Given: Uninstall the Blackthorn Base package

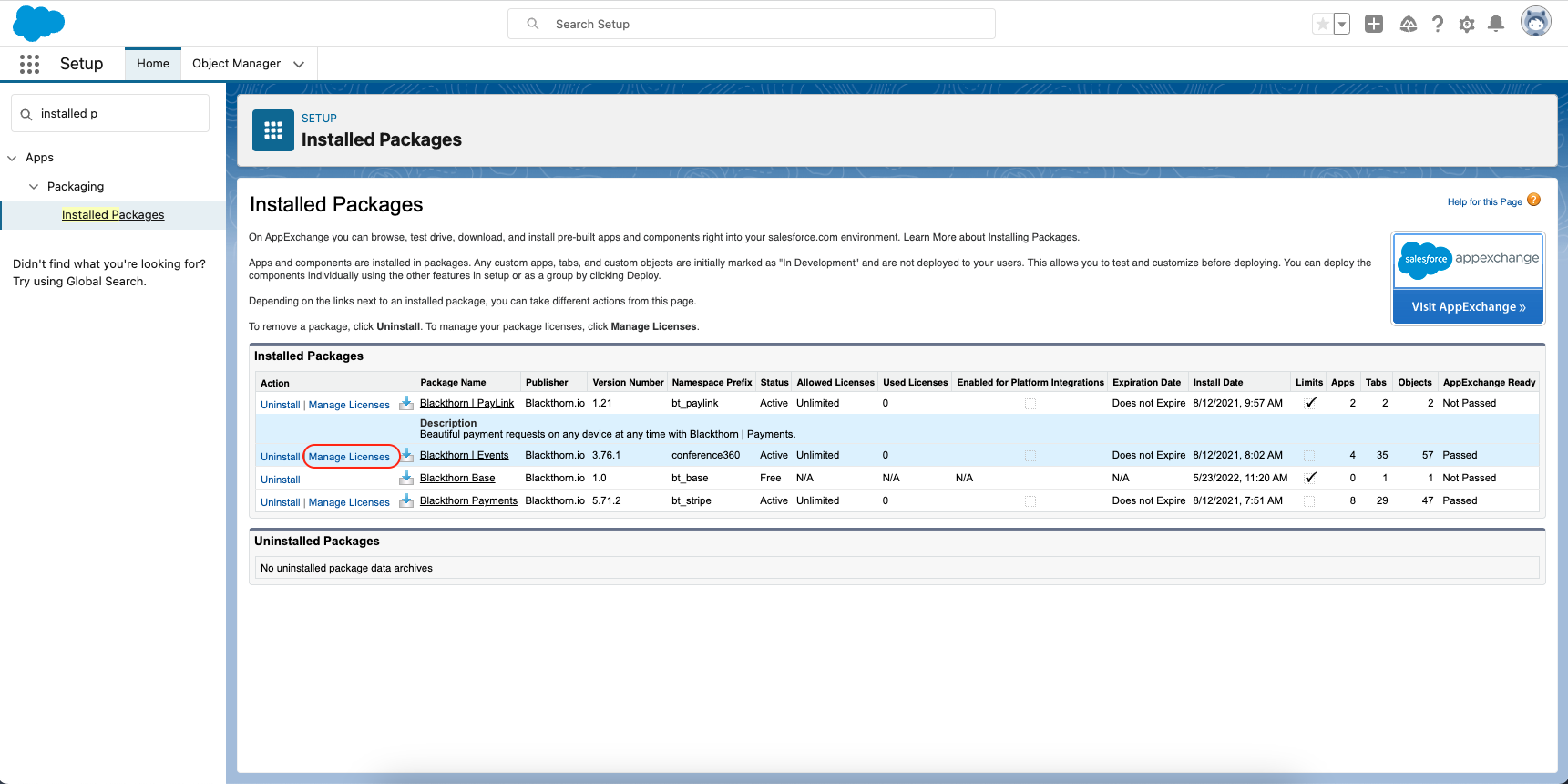Looking at the screenshot, I should (280, 480).
